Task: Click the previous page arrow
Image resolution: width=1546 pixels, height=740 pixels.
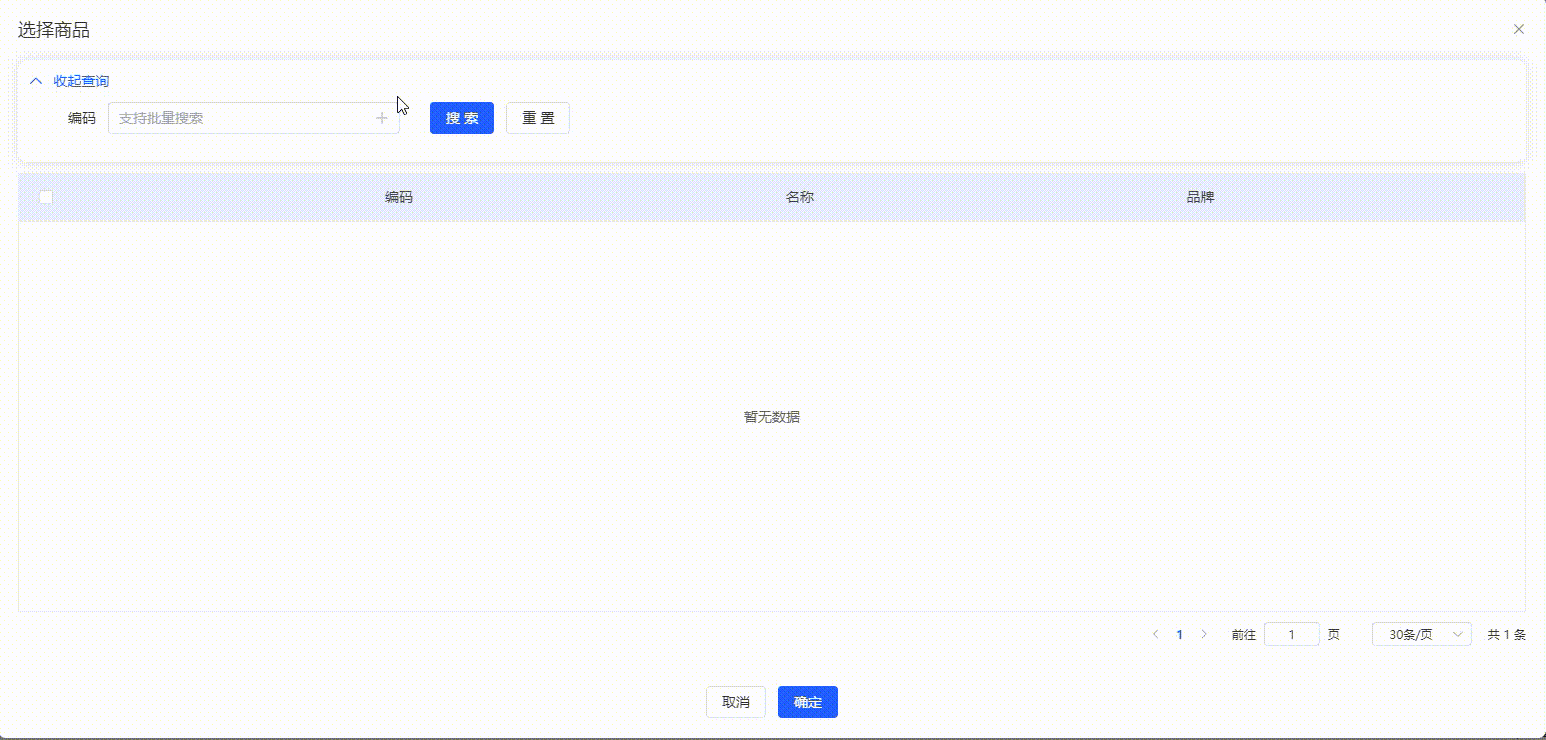Action: click(1155, 634)
